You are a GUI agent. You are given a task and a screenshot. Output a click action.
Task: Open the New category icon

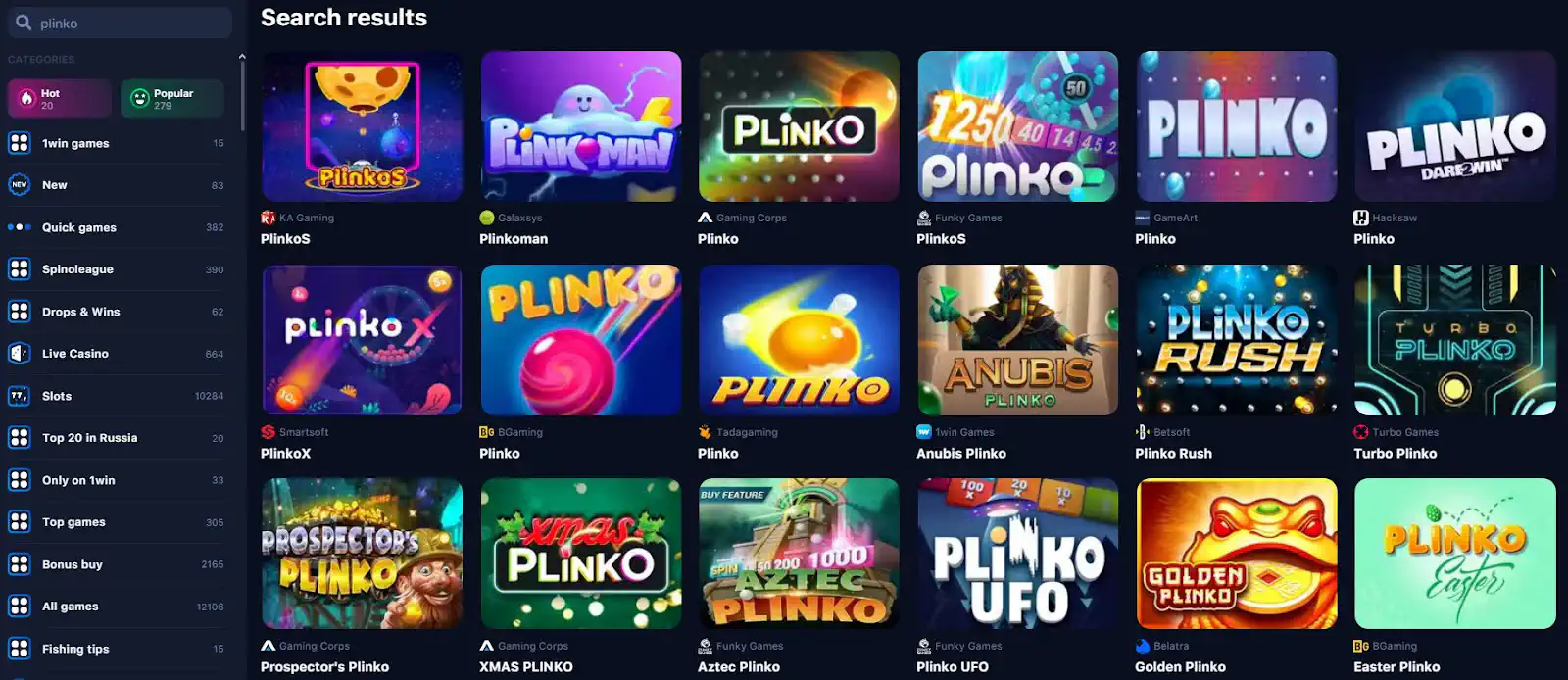click(x=19, y=184)
